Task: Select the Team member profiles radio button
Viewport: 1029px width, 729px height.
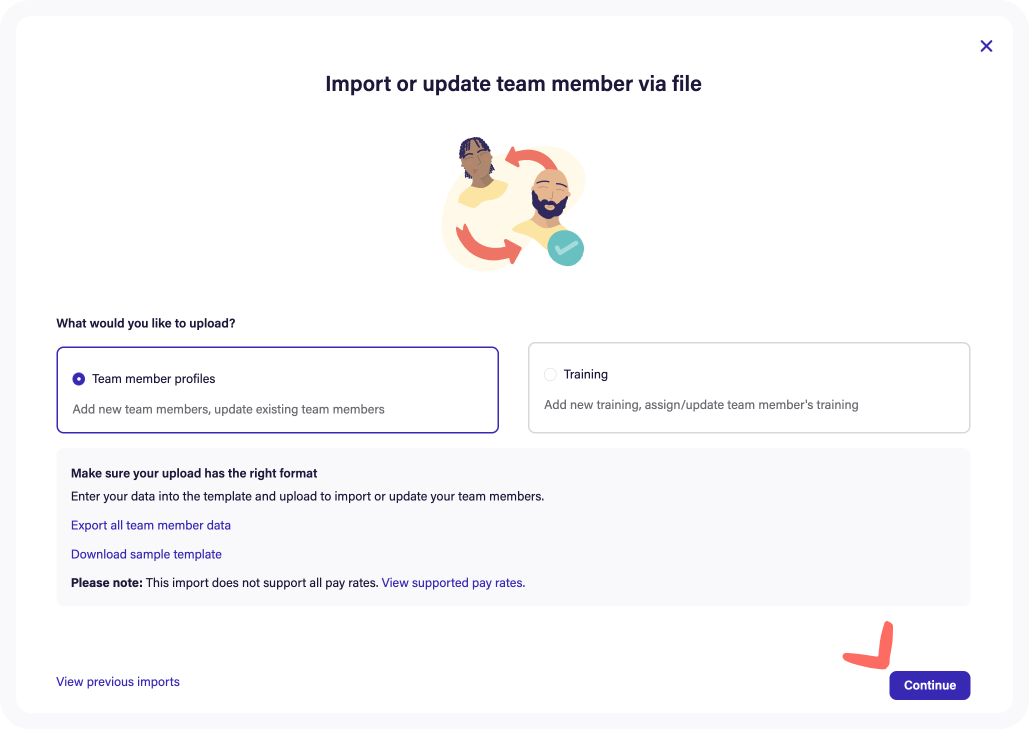Action: [x=79, y=379]
